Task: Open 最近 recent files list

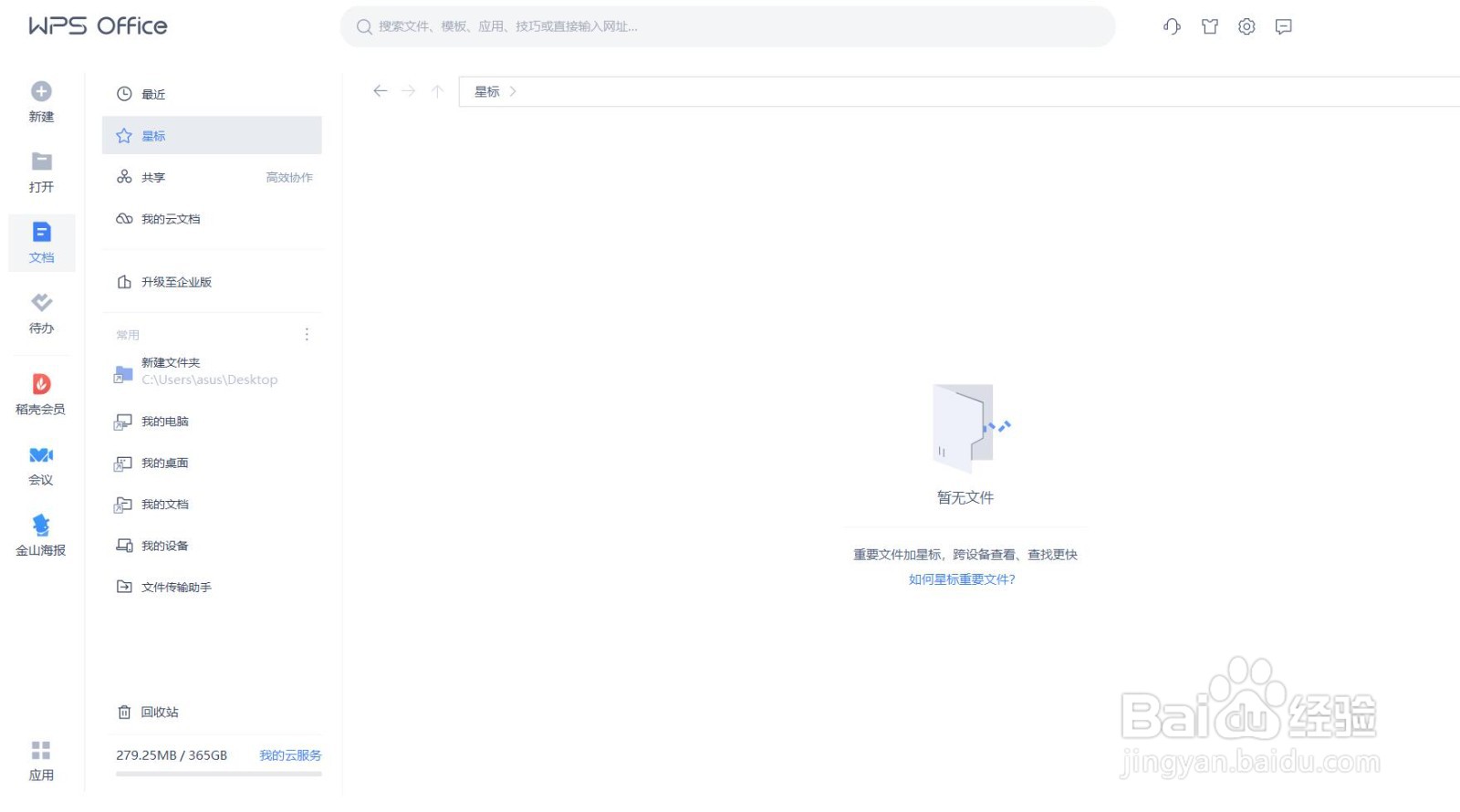Action: coord(212,94)
